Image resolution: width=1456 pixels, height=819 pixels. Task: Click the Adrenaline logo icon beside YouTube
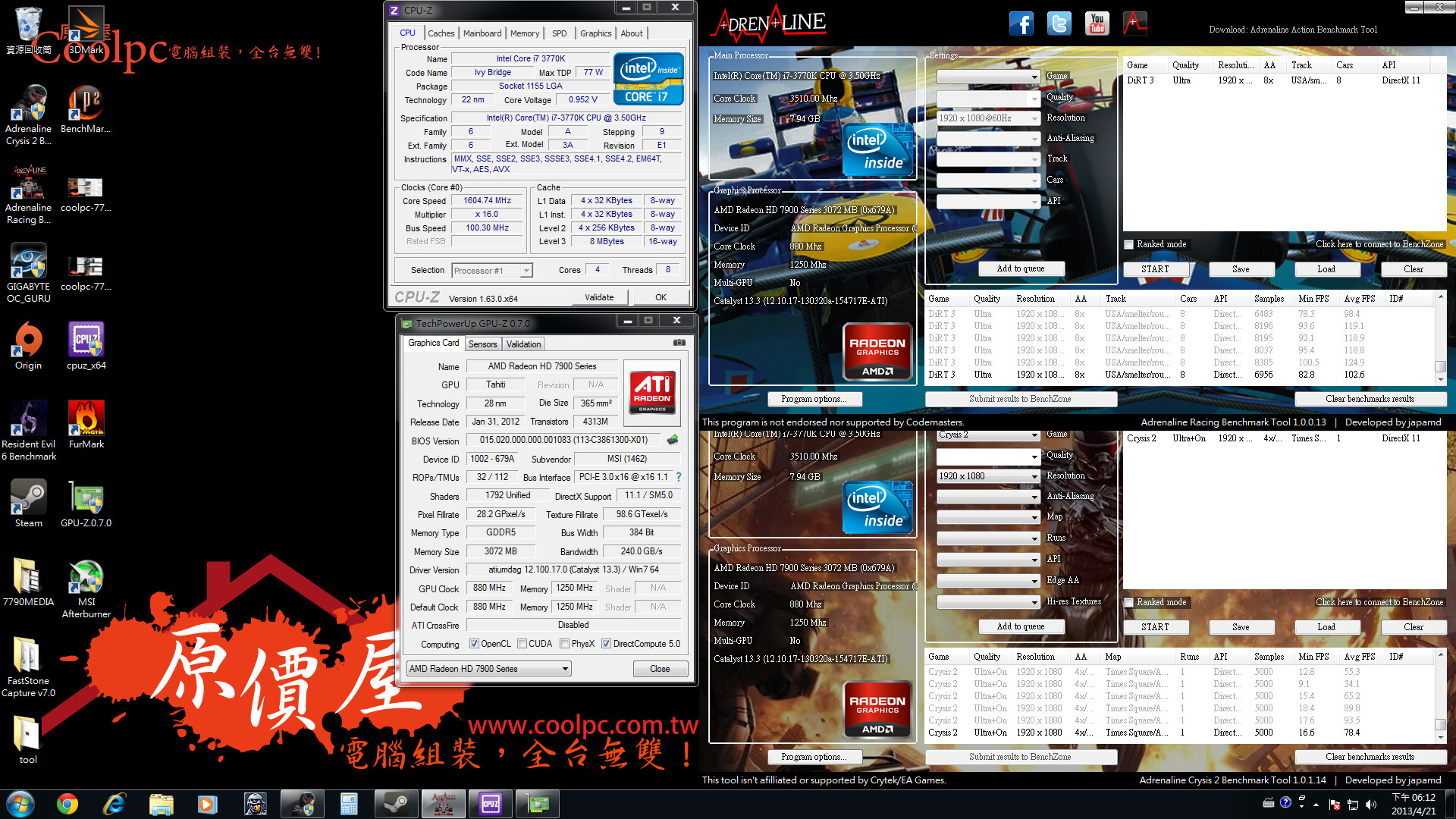pos(1135,24)
